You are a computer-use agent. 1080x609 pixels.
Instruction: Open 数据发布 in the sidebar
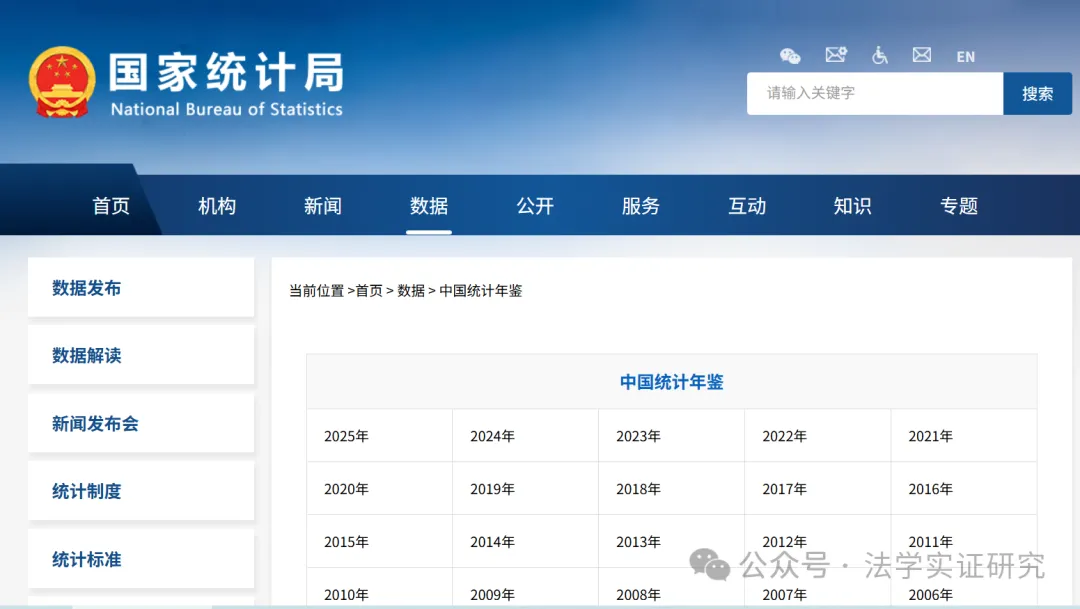click(x=141, y=287)
